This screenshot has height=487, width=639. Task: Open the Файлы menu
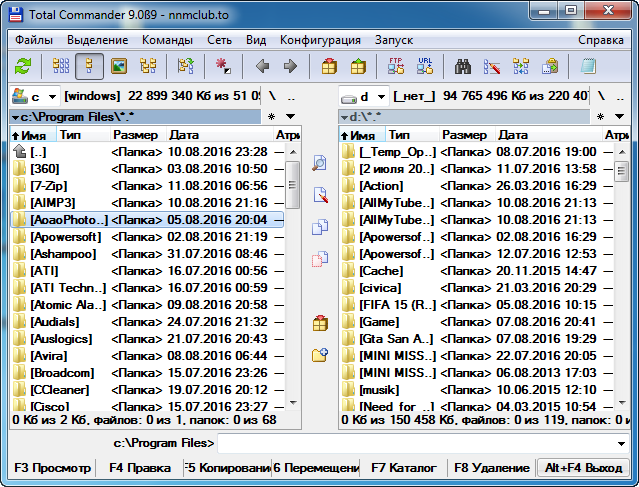tap(34, 40)
